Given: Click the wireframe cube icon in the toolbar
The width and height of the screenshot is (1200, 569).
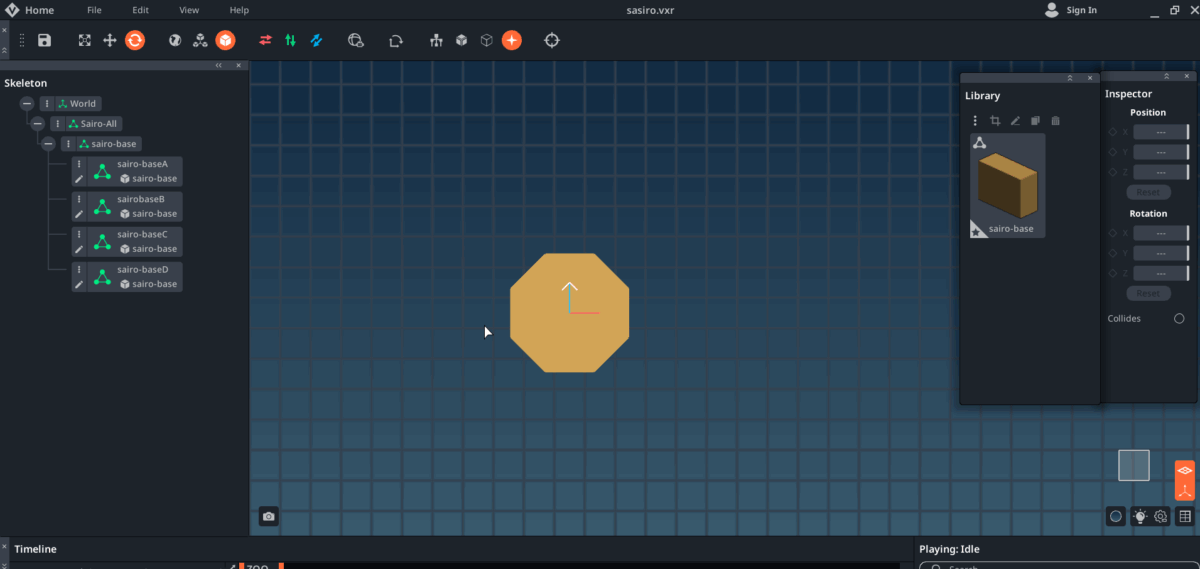Looking at the screenshot, I should (x=486, y=40).
